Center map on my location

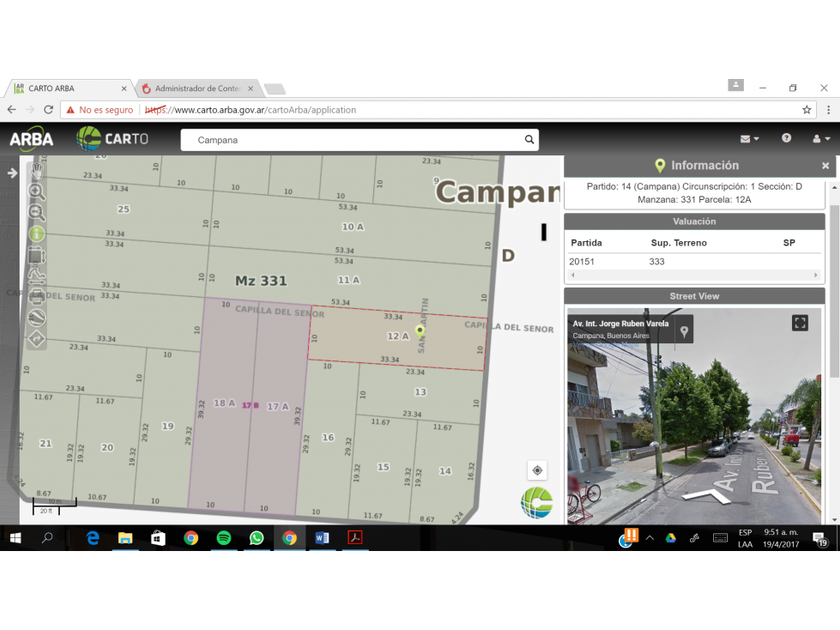click(537, 470)
